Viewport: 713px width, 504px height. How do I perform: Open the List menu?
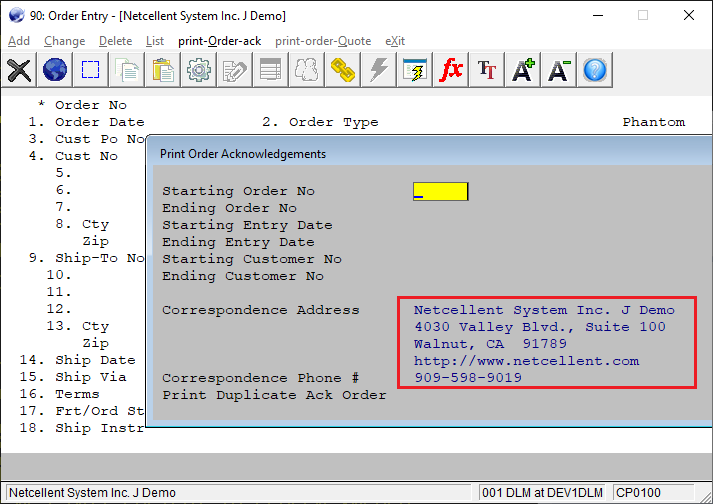[x=155, y=41]
